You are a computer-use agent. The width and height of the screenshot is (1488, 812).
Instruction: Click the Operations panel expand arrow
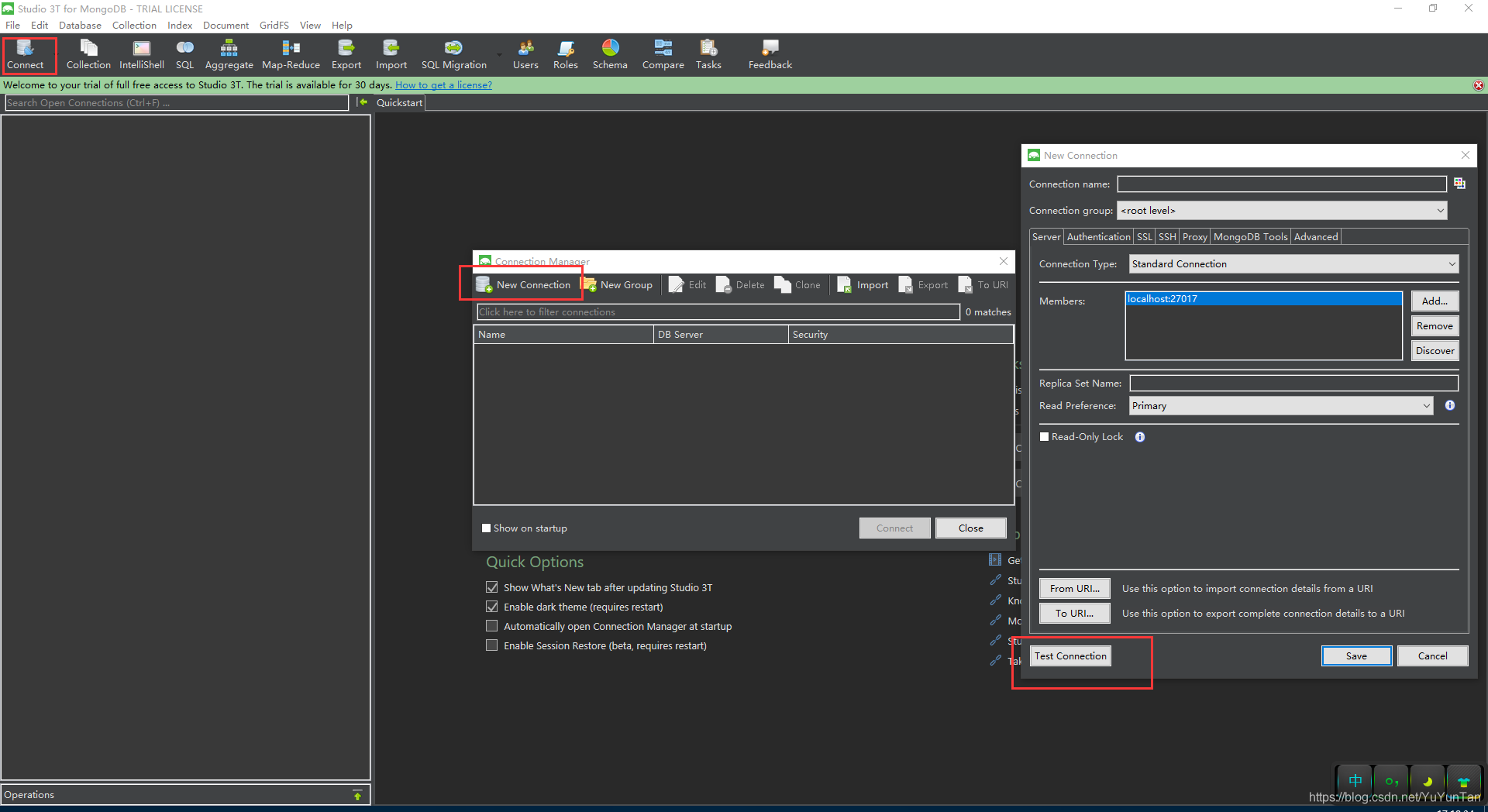pos(357,795)
